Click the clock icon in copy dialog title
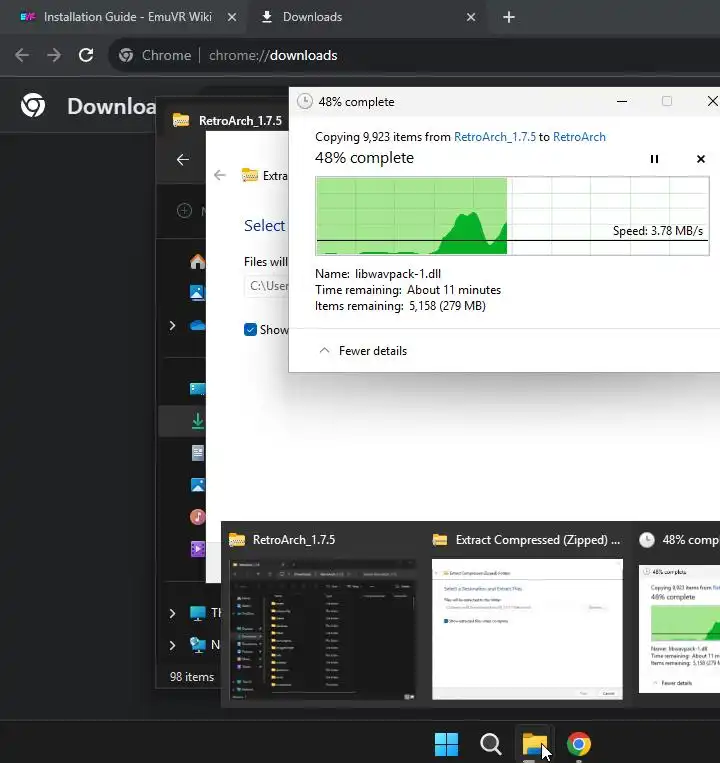720x763 pixels. tap(305, 101)
